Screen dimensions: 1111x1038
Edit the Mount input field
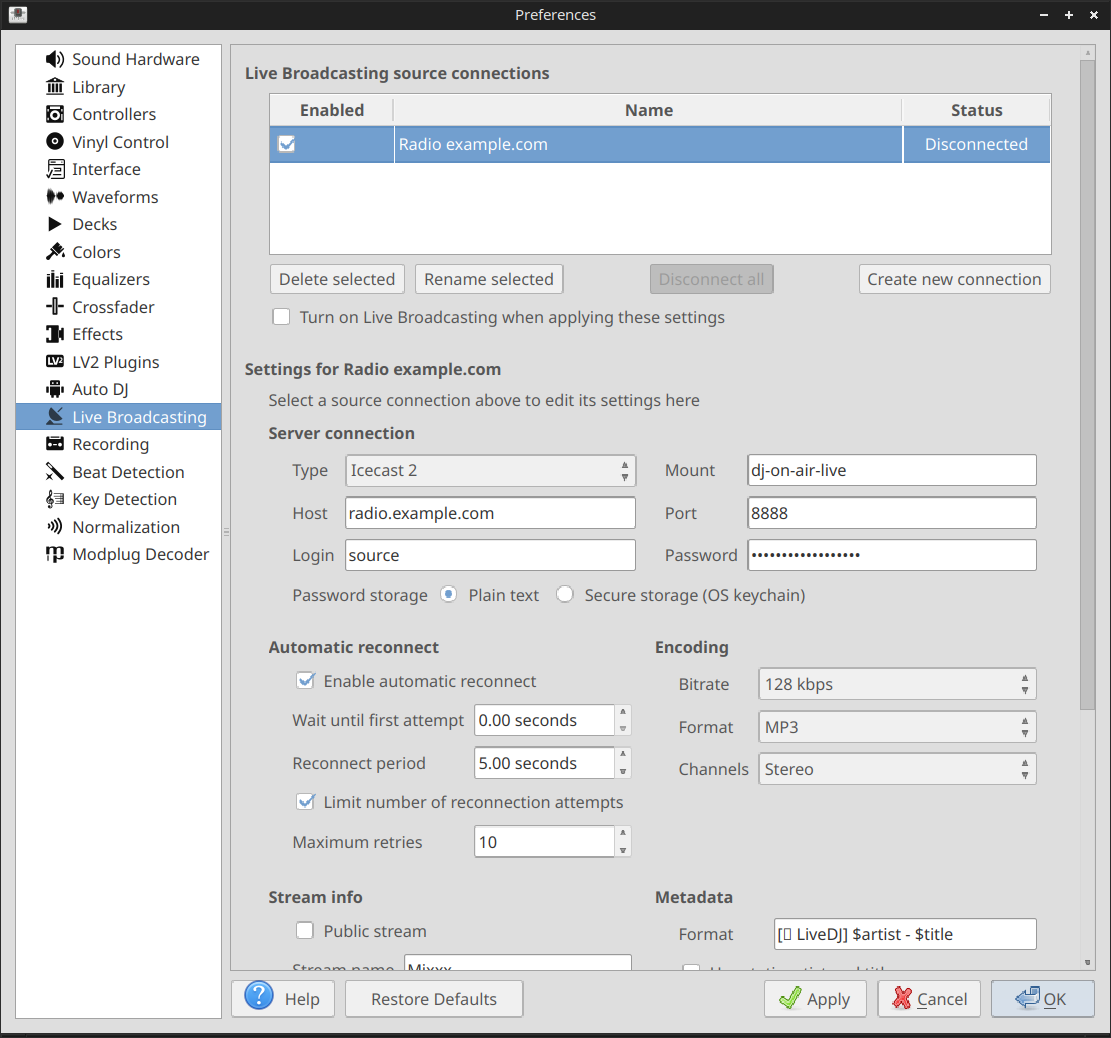pos(891,470)
